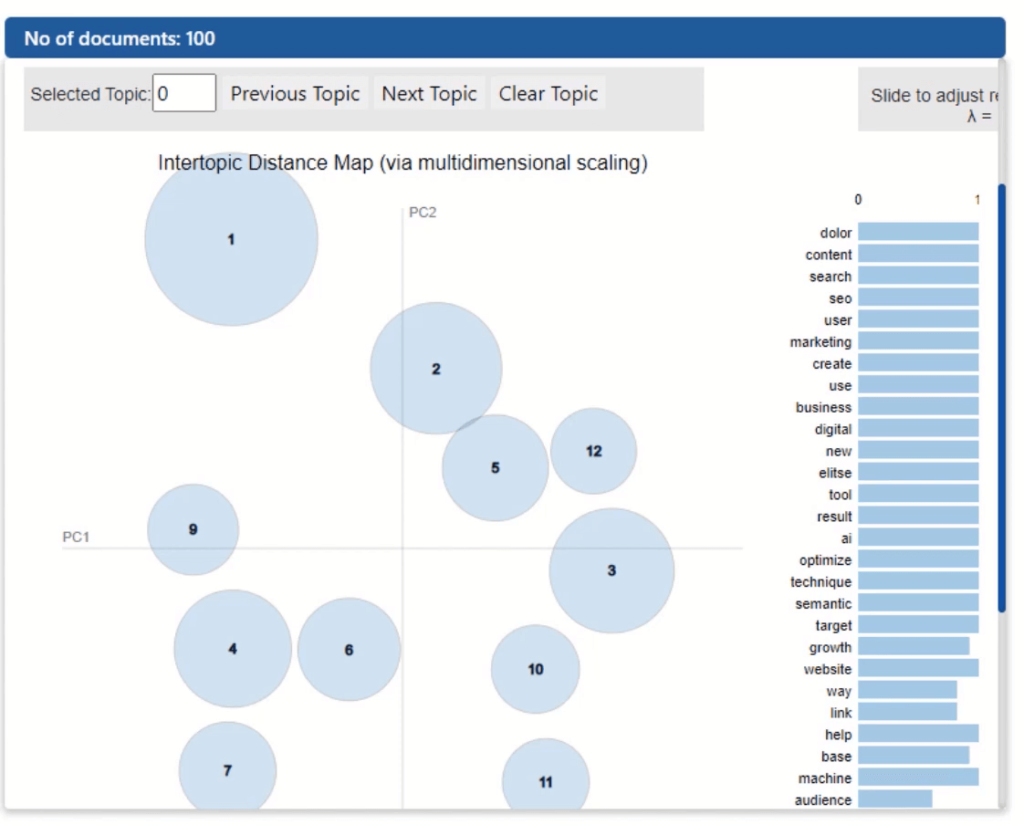Click the Selected Topic input field
Screen dimensions: 1024x825
(x=184, y=93)
